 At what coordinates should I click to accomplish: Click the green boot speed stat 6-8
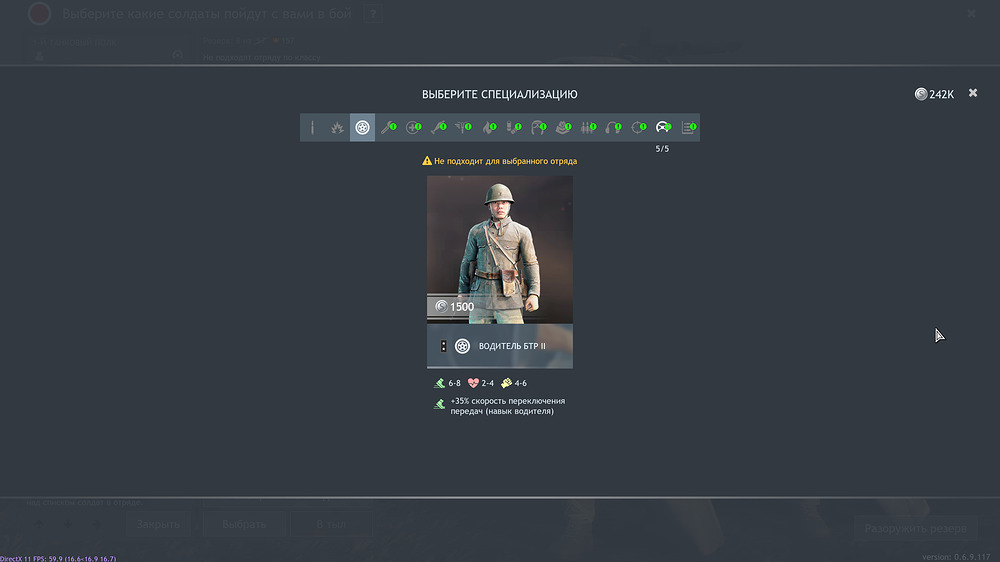coord(447,383)
